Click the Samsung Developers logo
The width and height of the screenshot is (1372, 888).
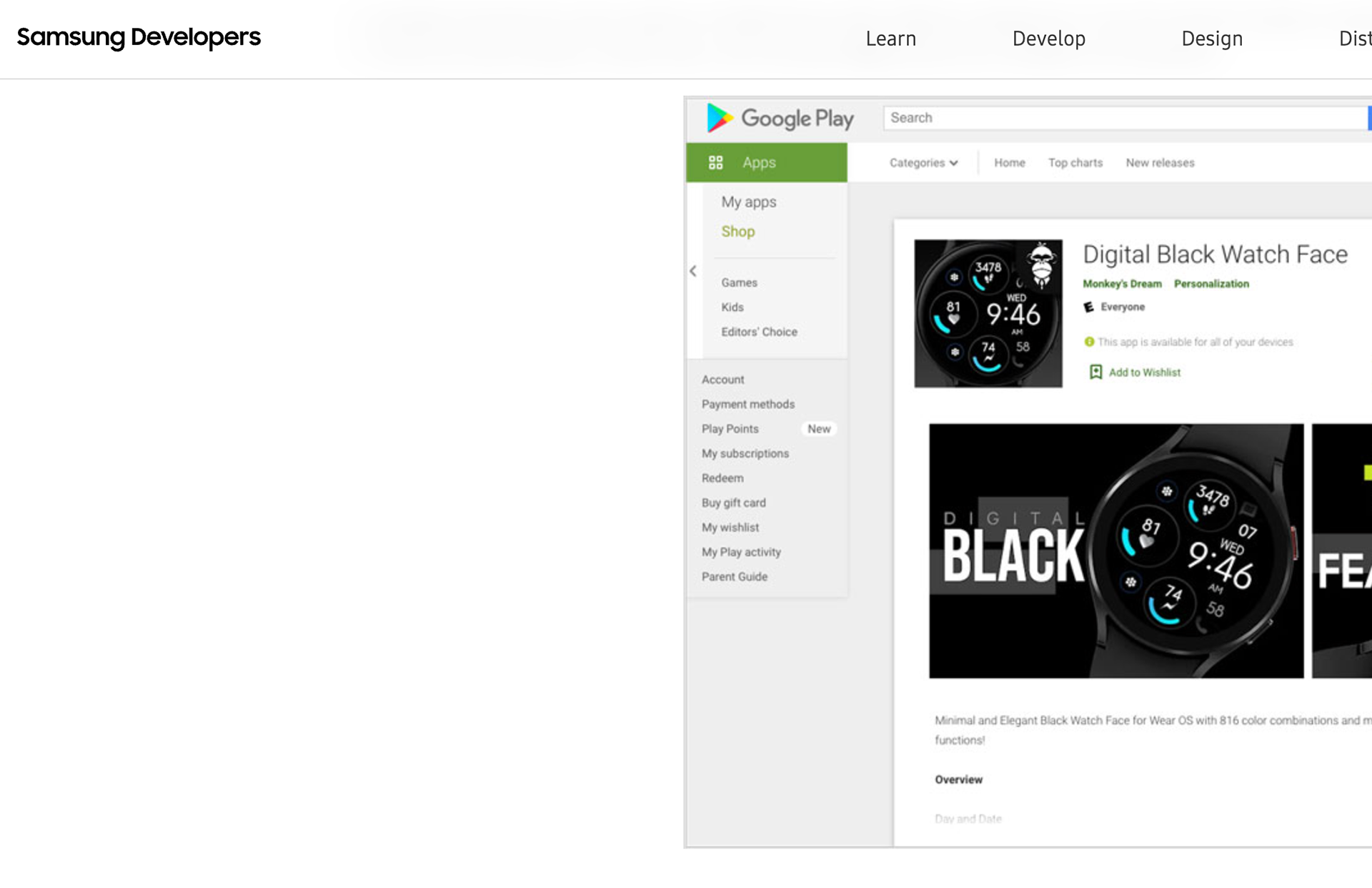[139, 37]
